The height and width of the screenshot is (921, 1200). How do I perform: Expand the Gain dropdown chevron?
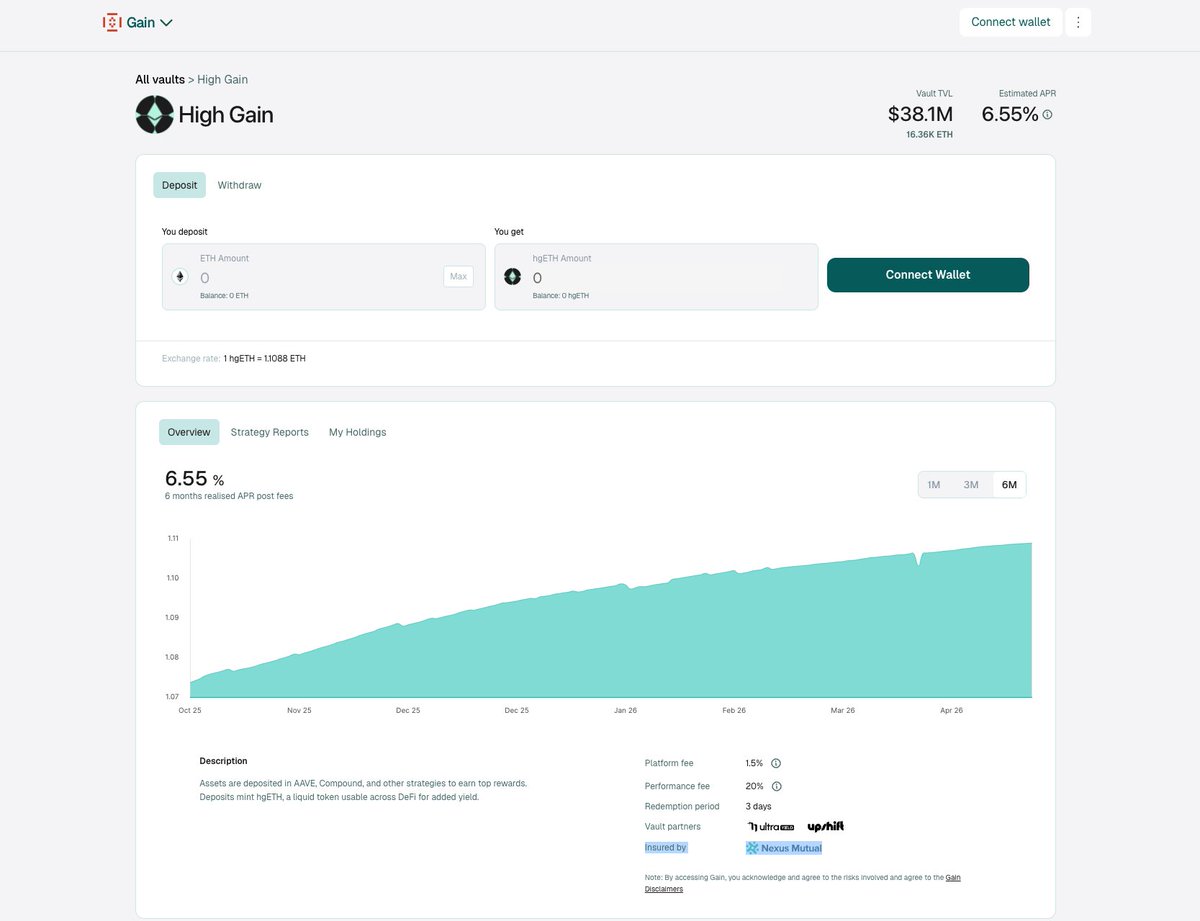[x=166, y=22]
